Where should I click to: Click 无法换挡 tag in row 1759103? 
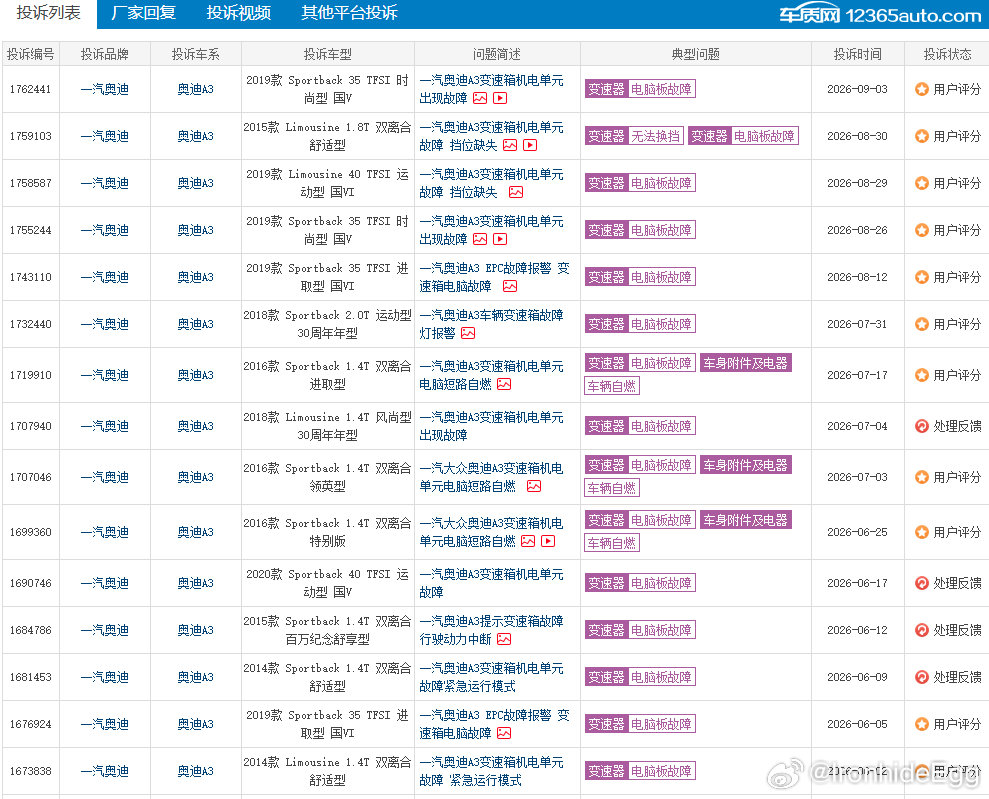coord(656,136)
